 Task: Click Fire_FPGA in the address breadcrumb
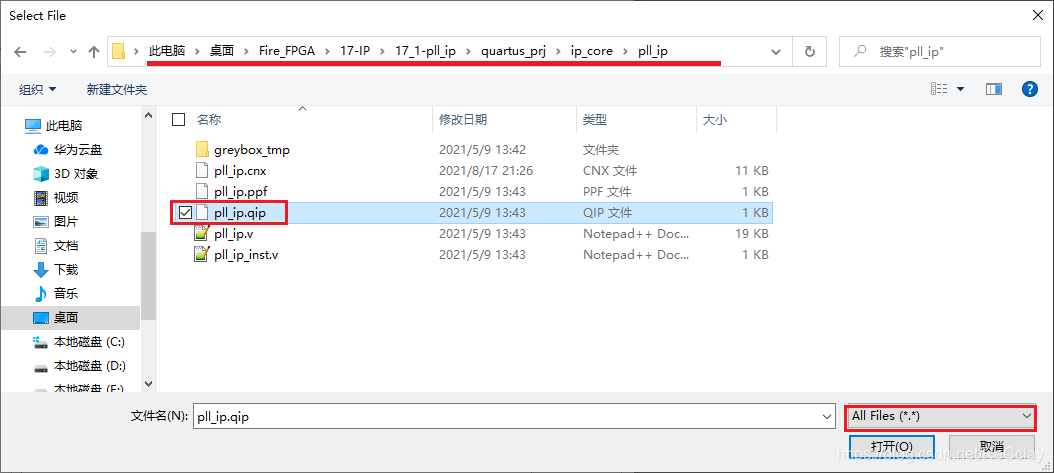(286, 51)
